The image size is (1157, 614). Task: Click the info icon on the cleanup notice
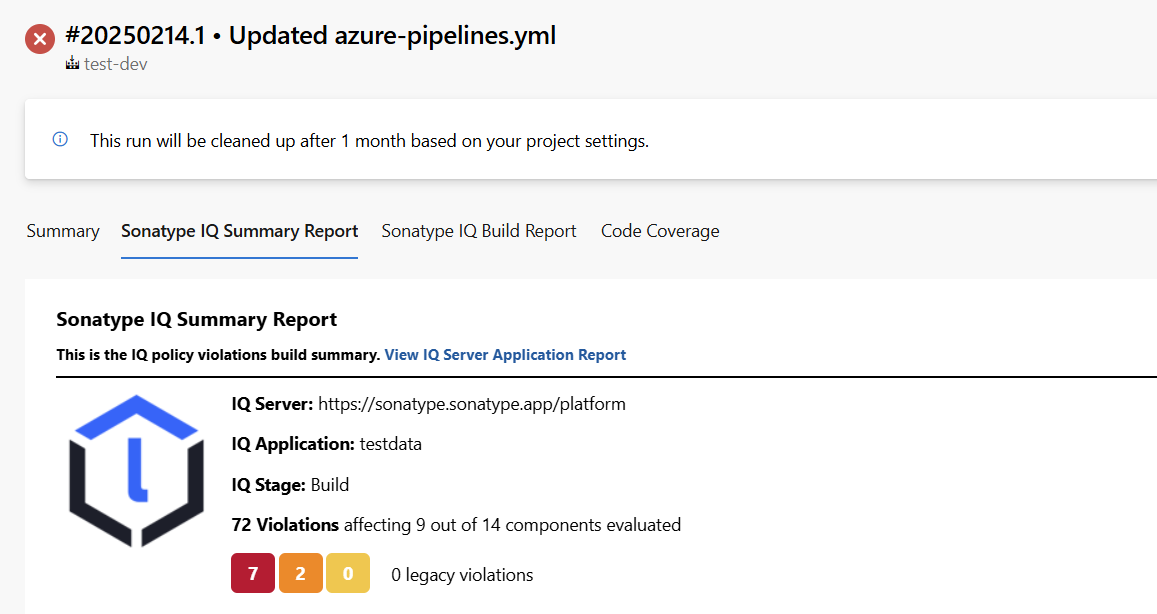60,139
